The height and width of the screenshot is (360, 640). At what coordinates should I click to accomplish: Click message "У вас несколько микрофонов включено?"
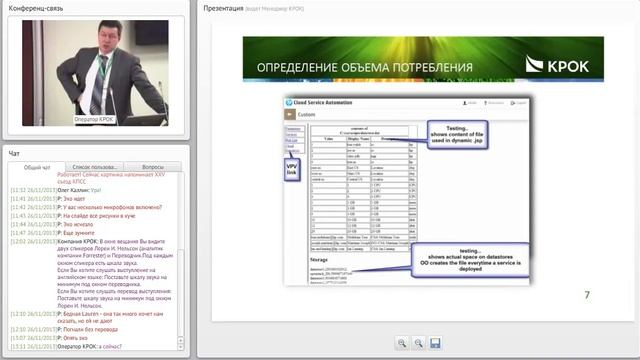113,207
